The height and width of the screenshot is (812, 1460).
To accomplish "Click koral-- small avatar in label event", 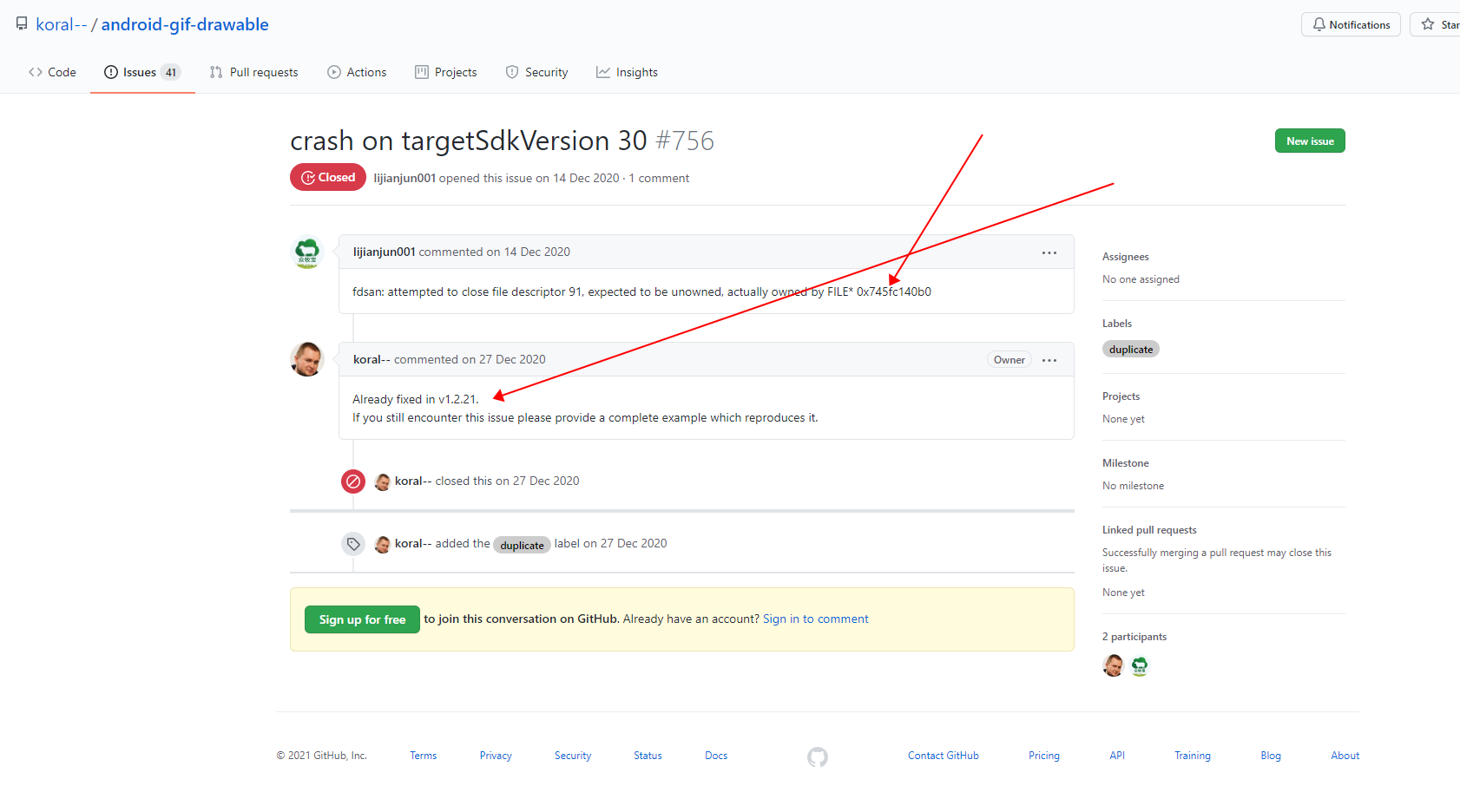I will click(x=382, y=544).
